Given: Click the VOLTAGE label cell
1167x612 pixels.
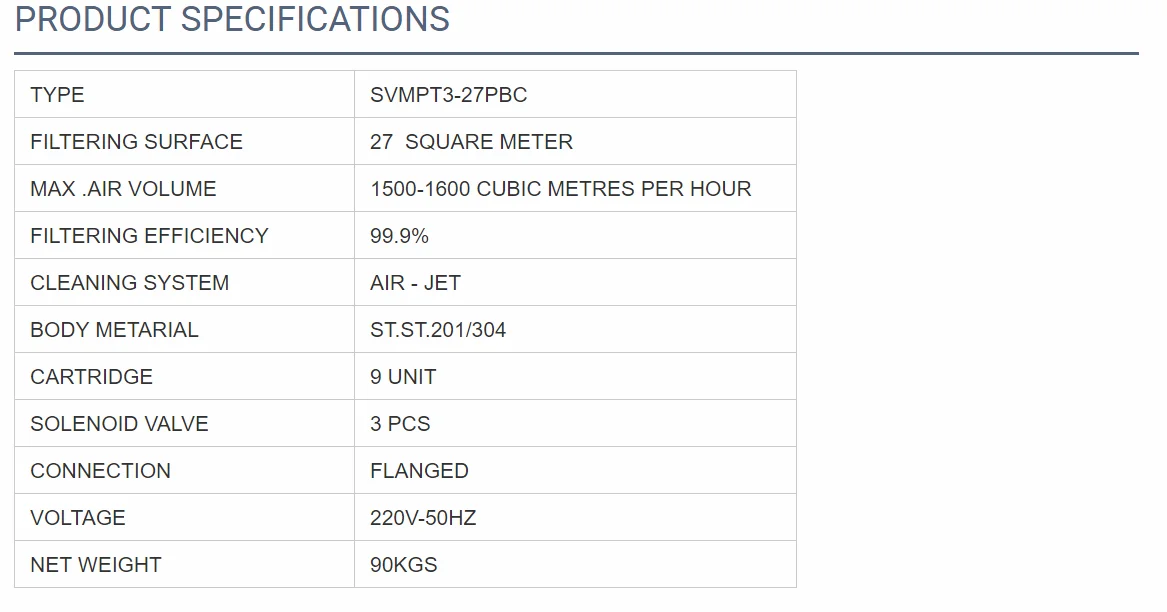Looking at the screenshot, I should click(78, 518).
